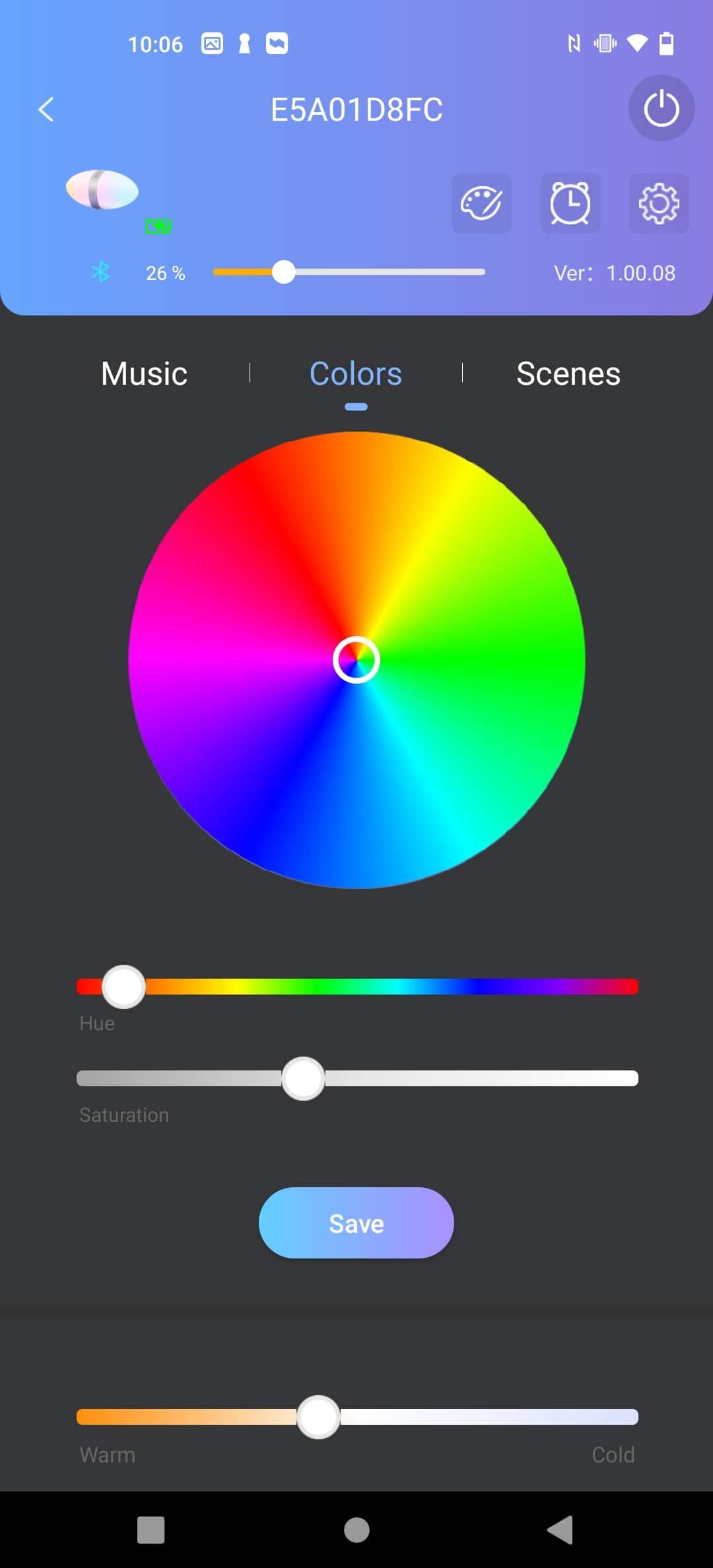
Task: Click the color wheel center selector ring
Action: coord(356,660)
